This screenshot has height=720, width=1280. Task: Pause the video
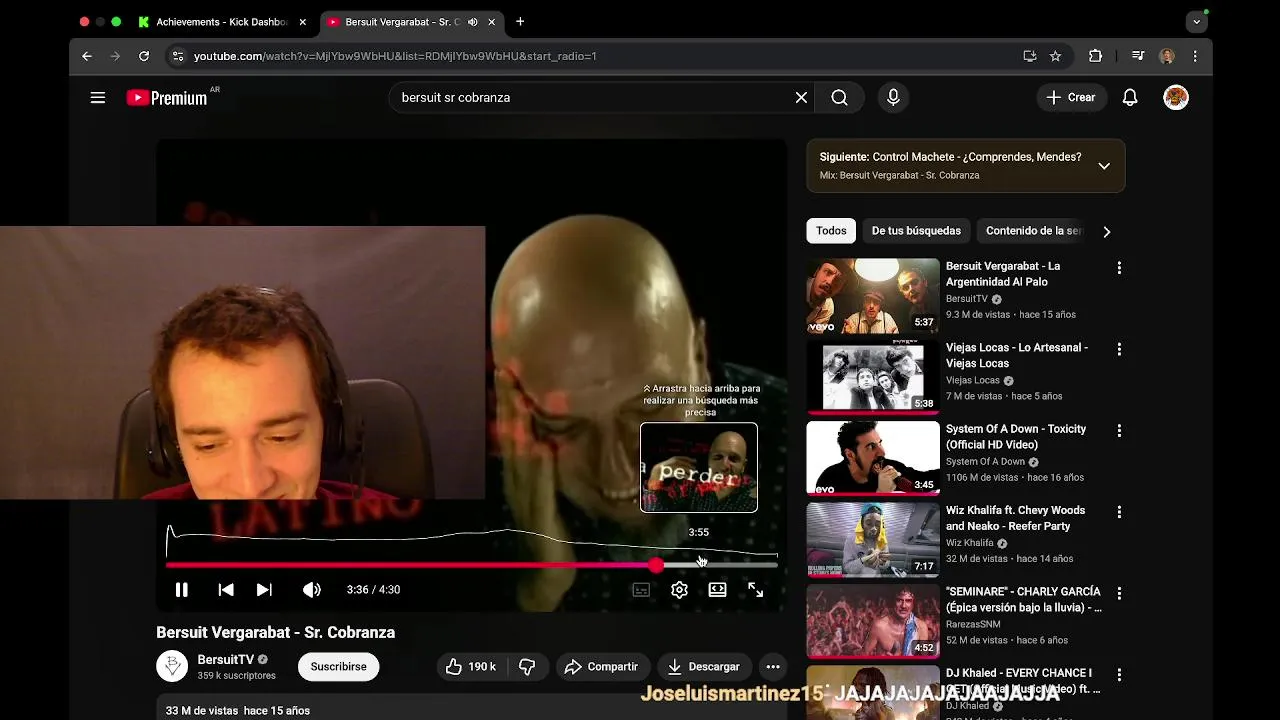182,590
